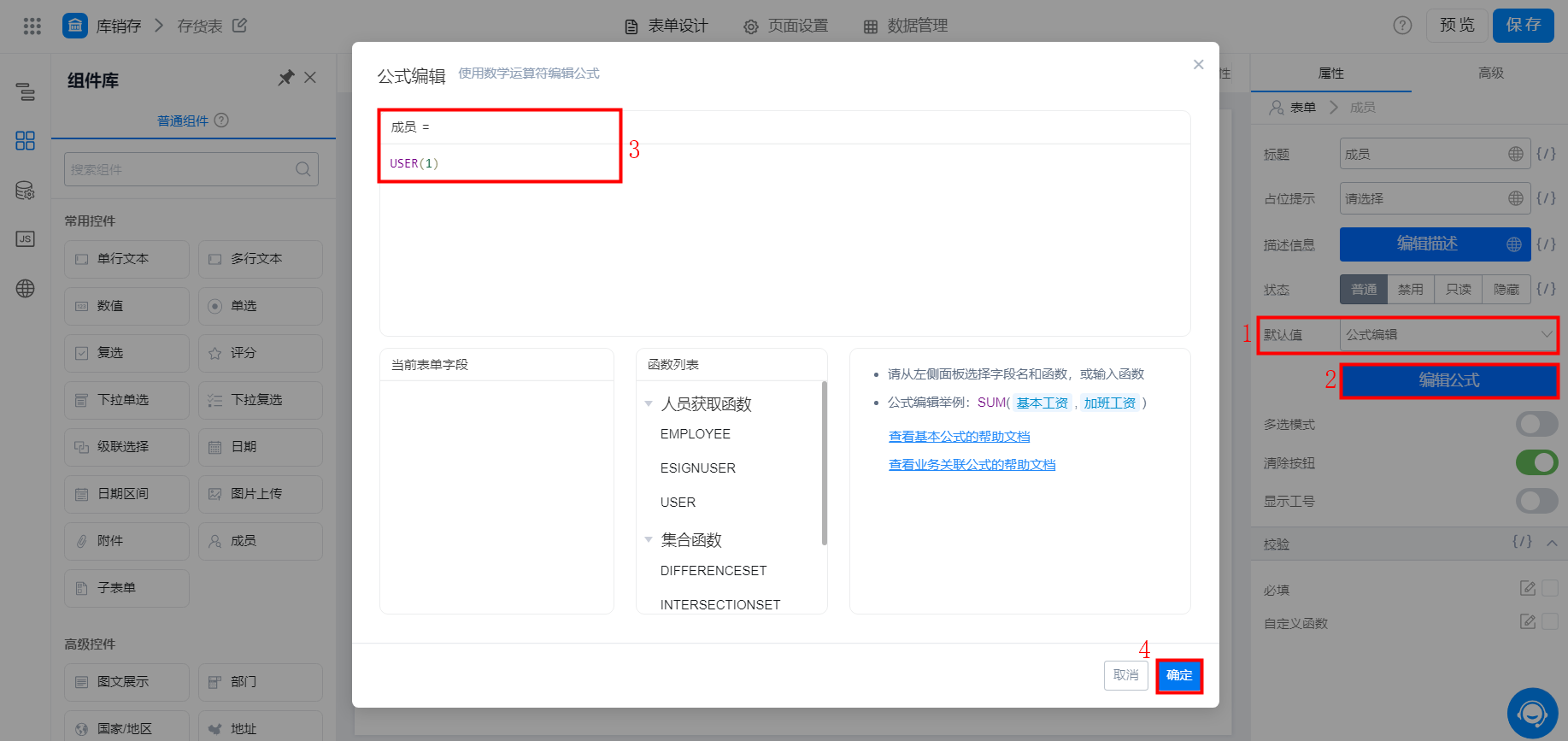The height and width of the screenshot is (741, 1568).
Task: Select the ESIGNUSER function
Action: [698, 468]
